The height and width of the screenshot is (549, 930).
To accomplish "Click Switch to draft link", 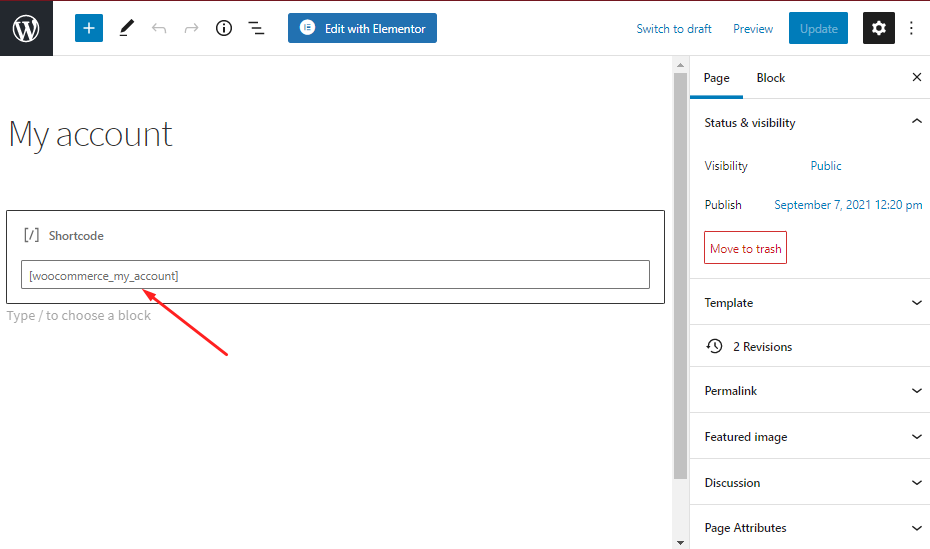I will 674,28.
